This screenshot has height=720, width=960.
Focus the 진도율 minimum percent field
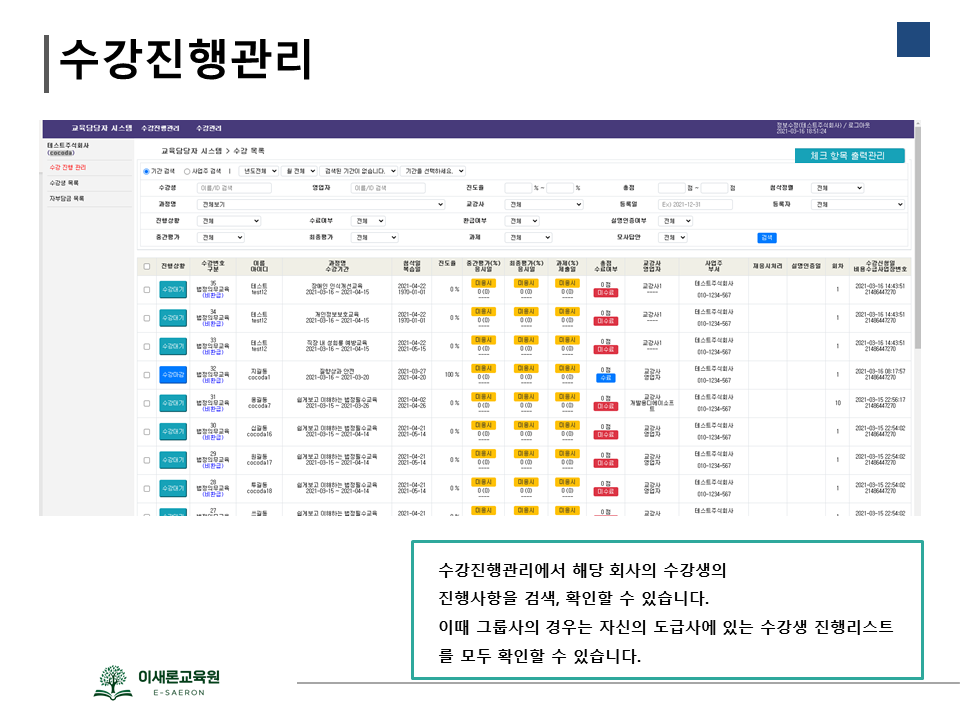pos(518,188)
